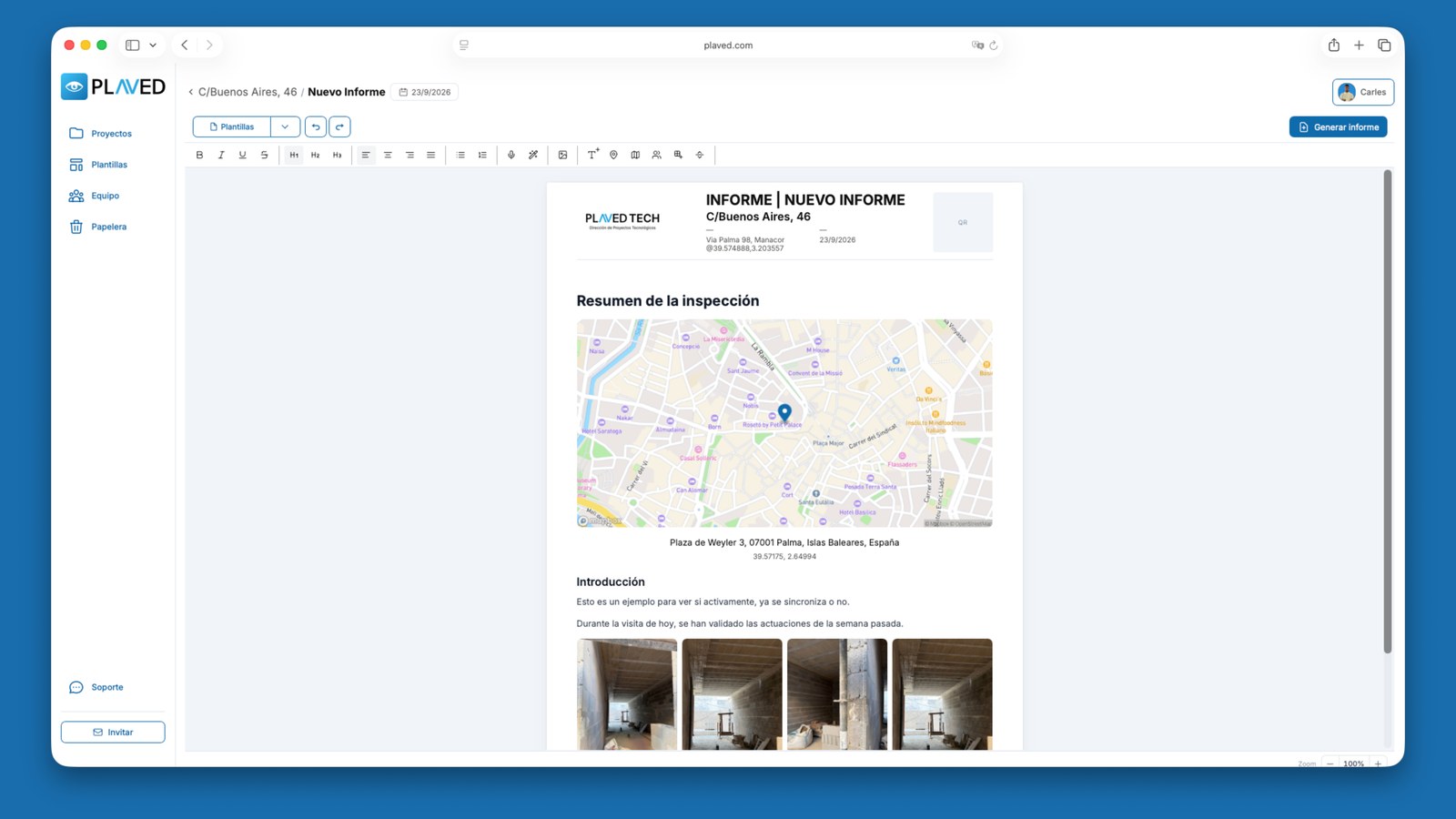Align text to the right

[x=409, y=155]
